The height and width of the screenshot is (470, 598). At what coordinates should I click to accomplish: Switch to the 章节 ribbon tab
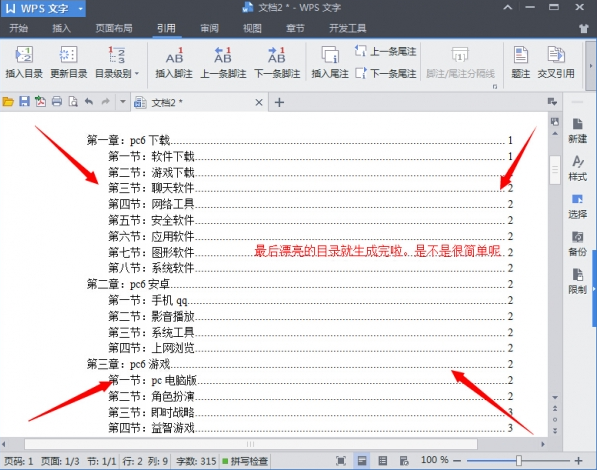point(296,28)
